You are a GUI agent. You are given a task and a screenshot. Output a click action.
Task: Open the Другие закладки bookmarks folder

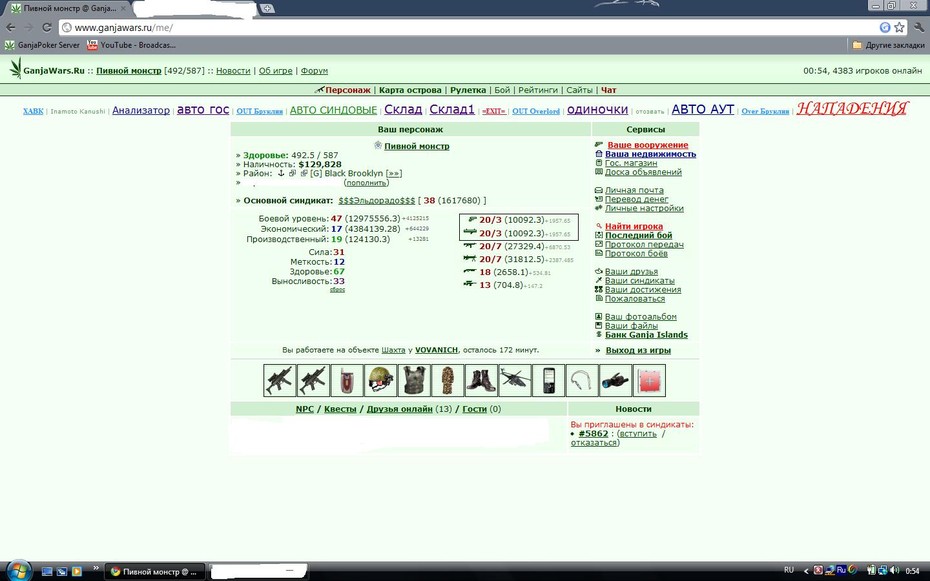(888, 45)
